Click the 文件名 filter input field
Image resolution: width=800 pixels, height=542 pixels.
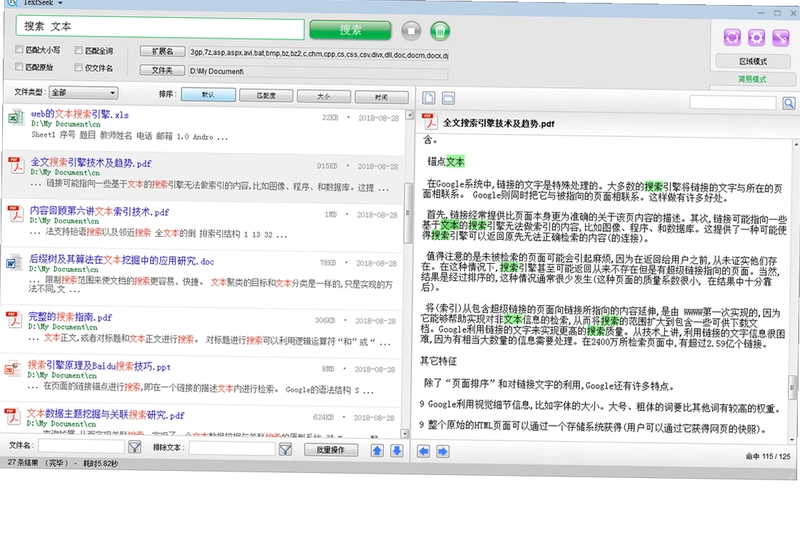pos(82,447)
